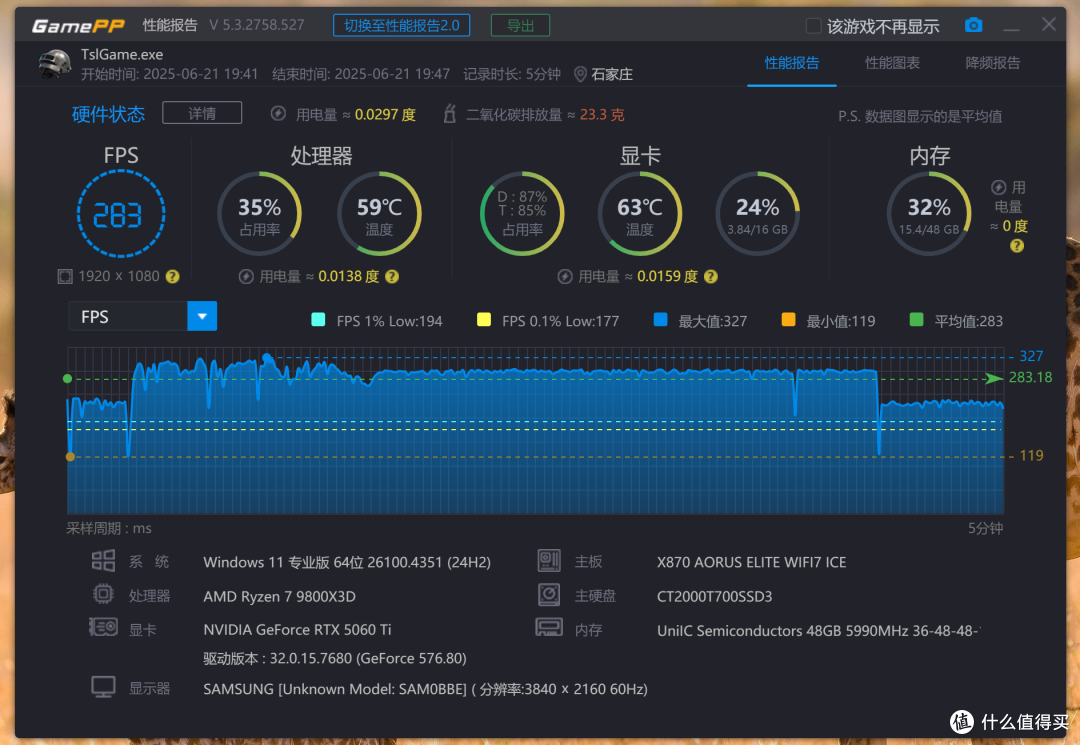Click the CO2 emission bottle icon

pos(449,114)
